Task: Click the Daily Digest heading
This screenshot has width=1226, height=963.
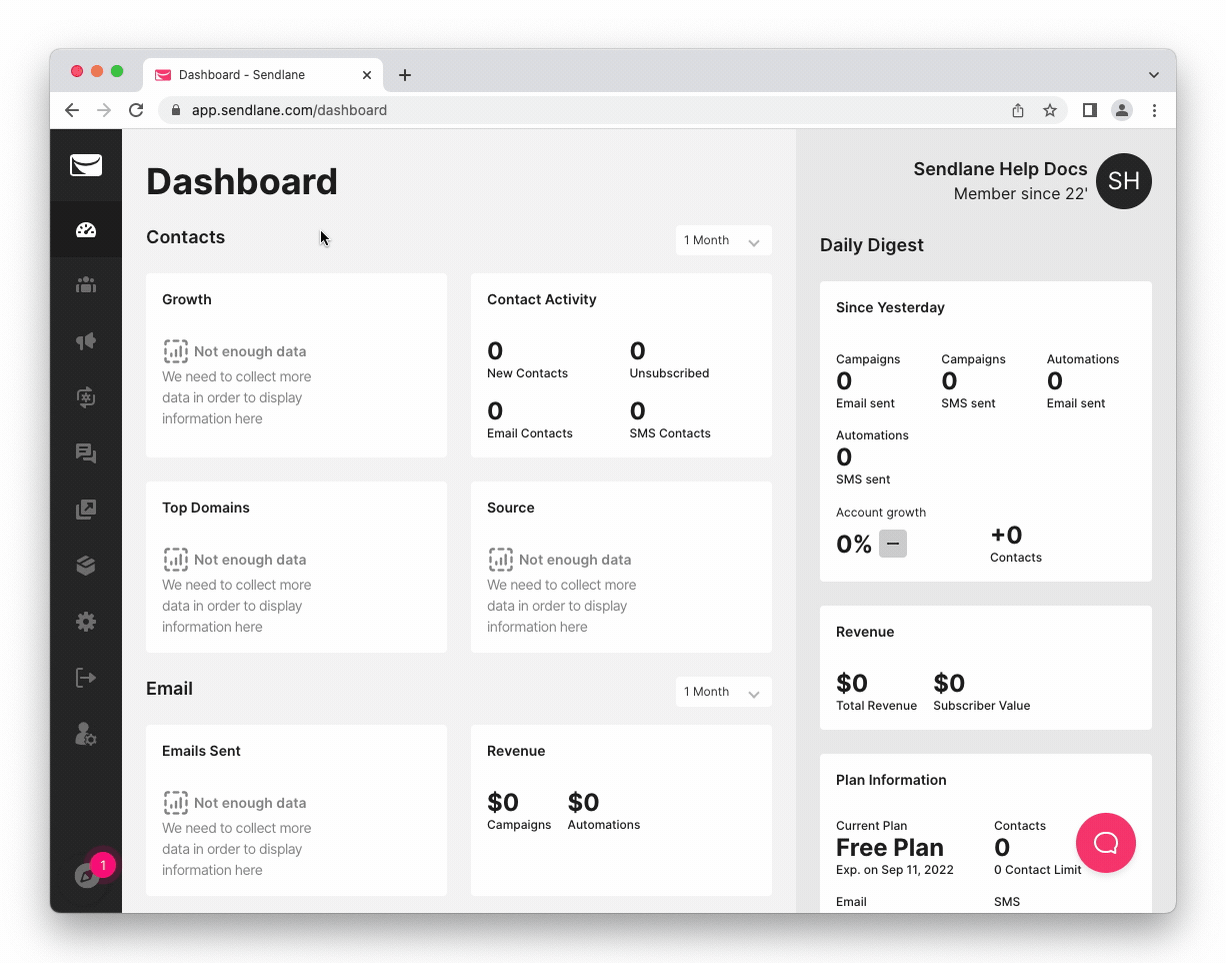Action: coord(872,245)
